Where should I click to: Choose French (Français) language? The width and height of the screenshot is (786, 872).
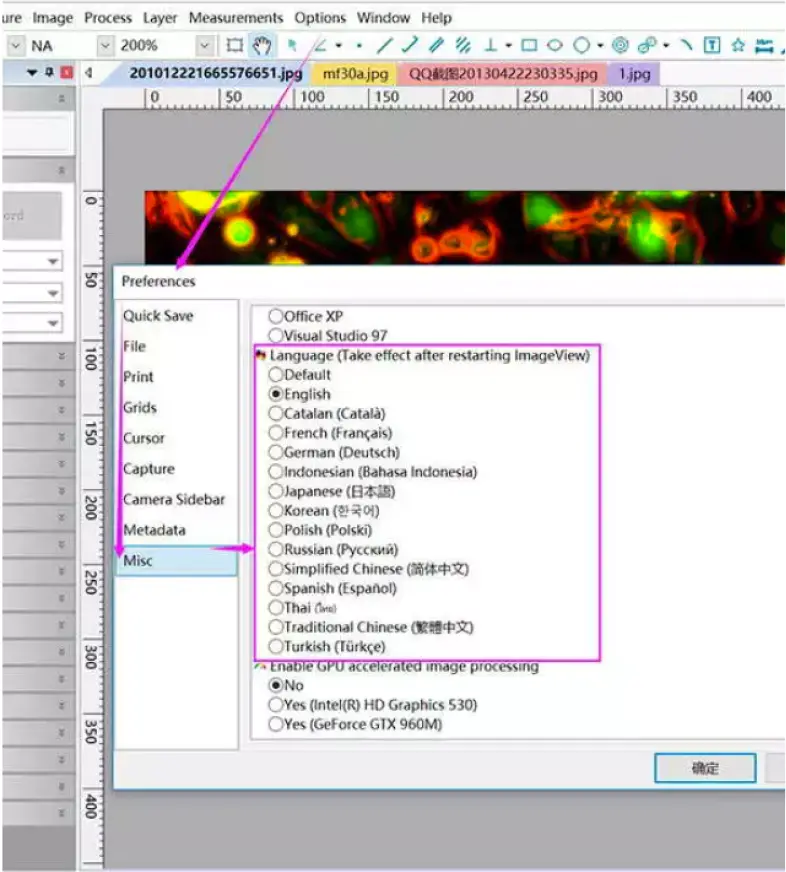coord(276,433)
